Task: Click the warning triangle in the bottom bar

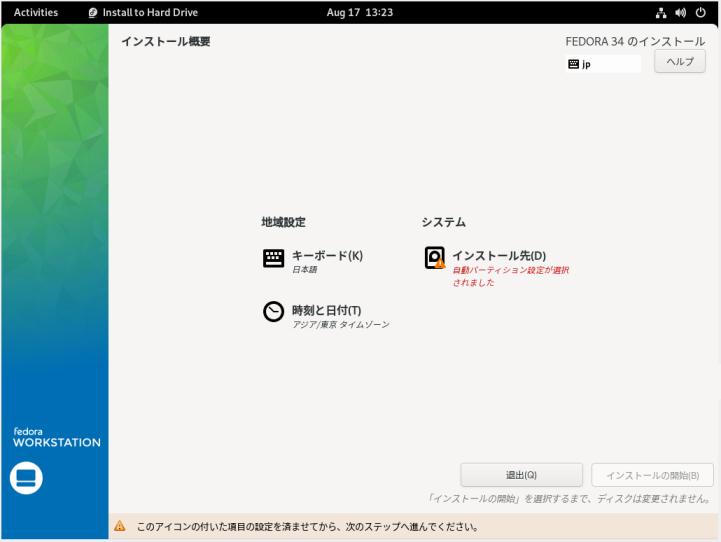Action: click(x=120, y=525)
